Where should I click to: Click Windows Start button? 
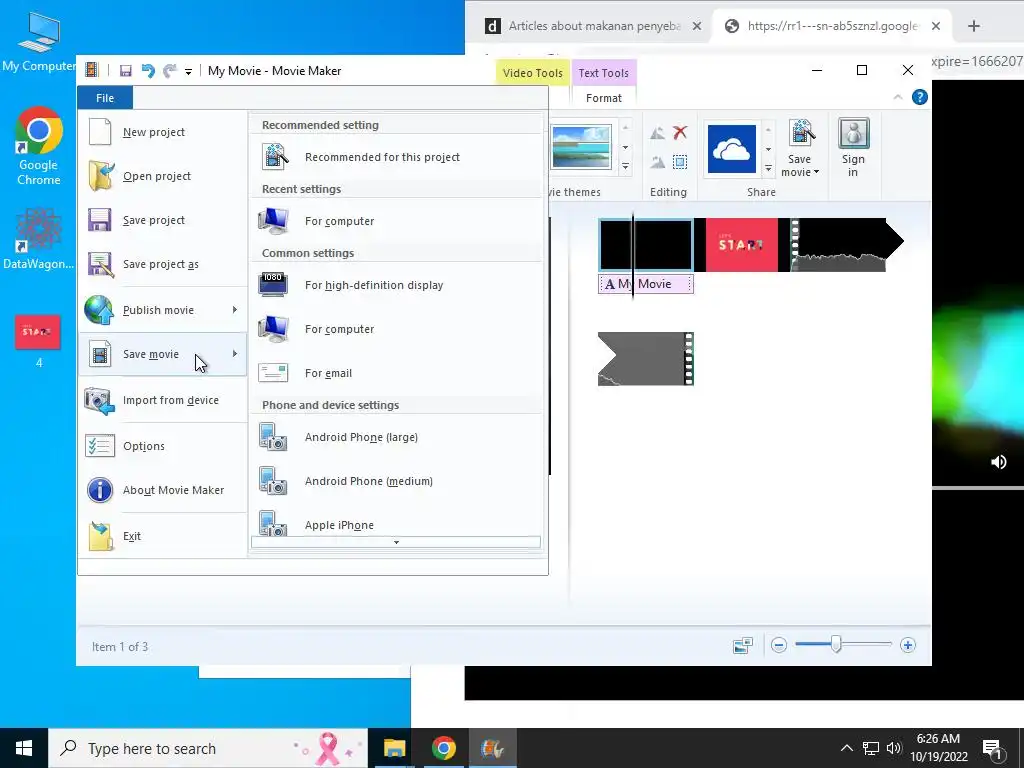[x=24, y=748]
